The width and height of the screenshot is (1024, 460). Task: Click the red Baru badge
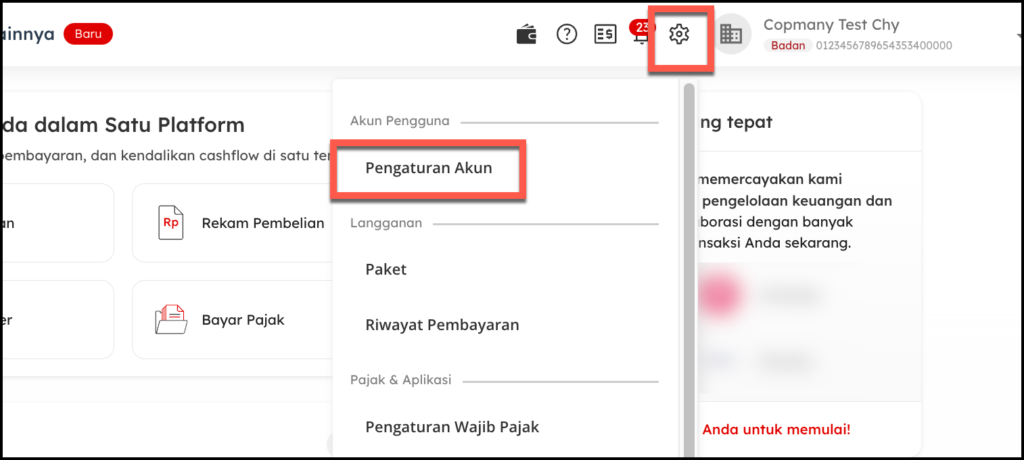88,34
